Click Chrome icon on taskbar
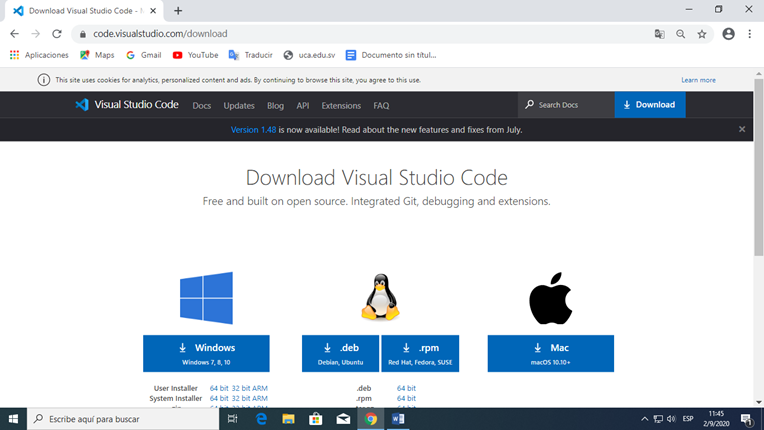This screenshot has width=764, height=430. tap(370, 419)
